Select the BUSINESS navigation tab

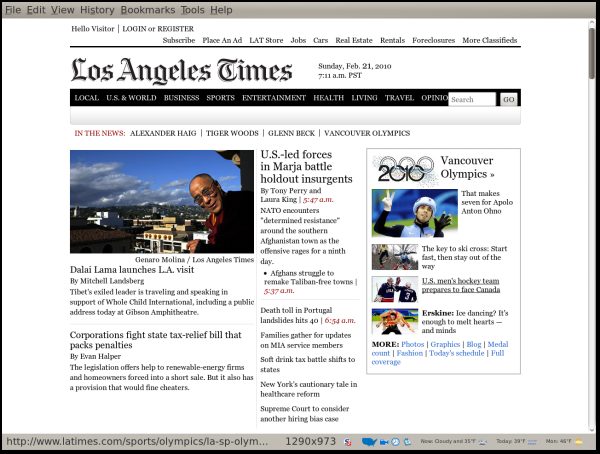tap(181, 98)
